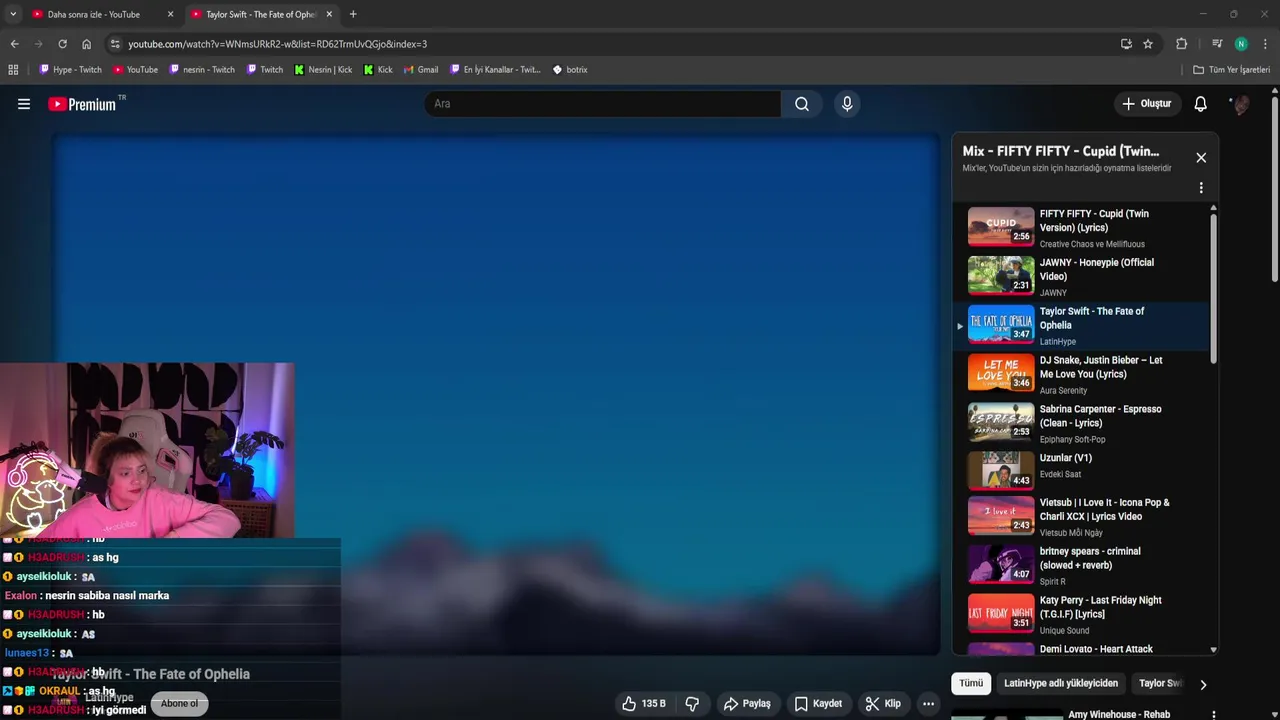Open YouTube notifications bell

pos(1201,104)
